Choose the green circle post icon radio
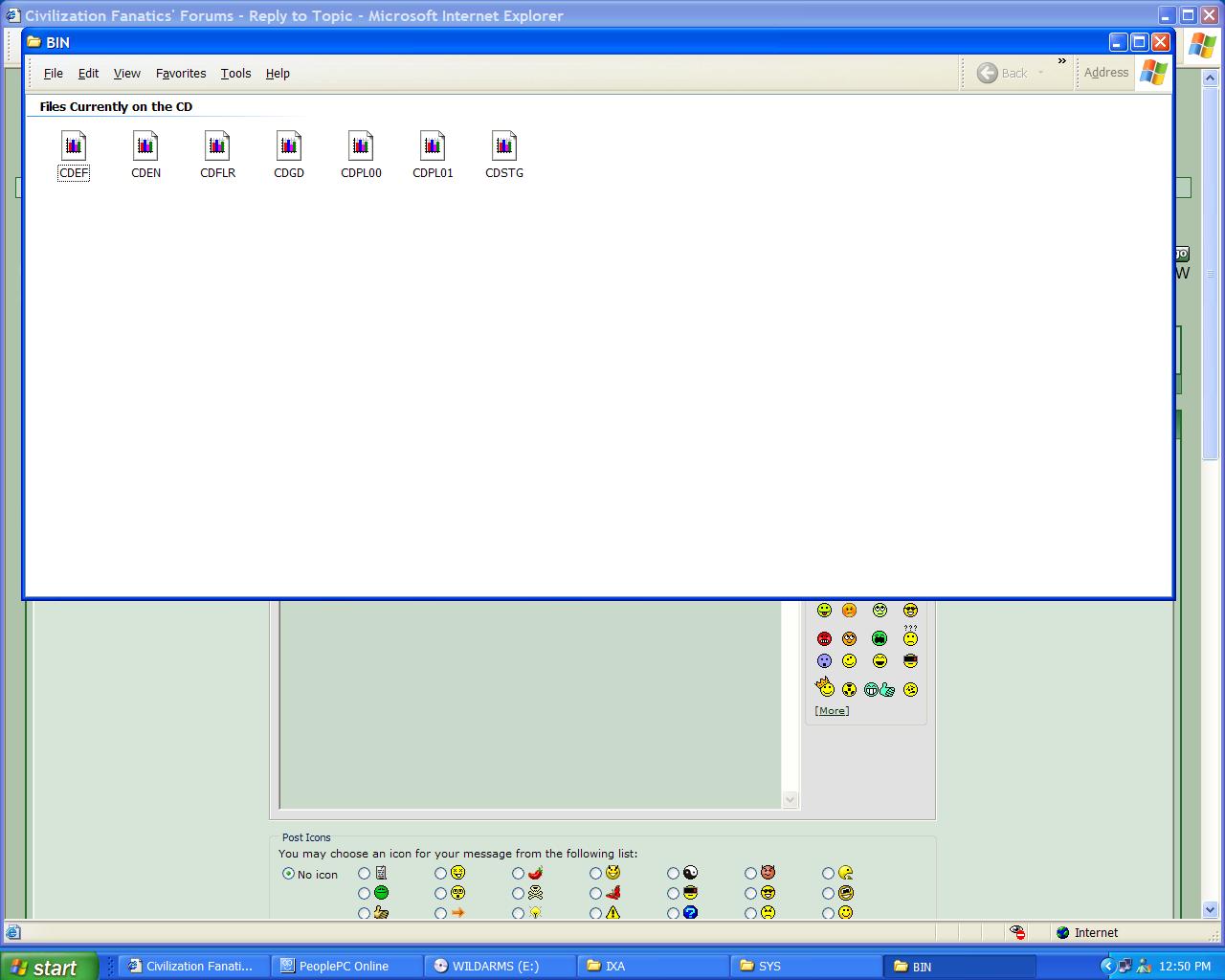Image resolution: width=1225 pixels, height=980 pixels. coord(364,894)
